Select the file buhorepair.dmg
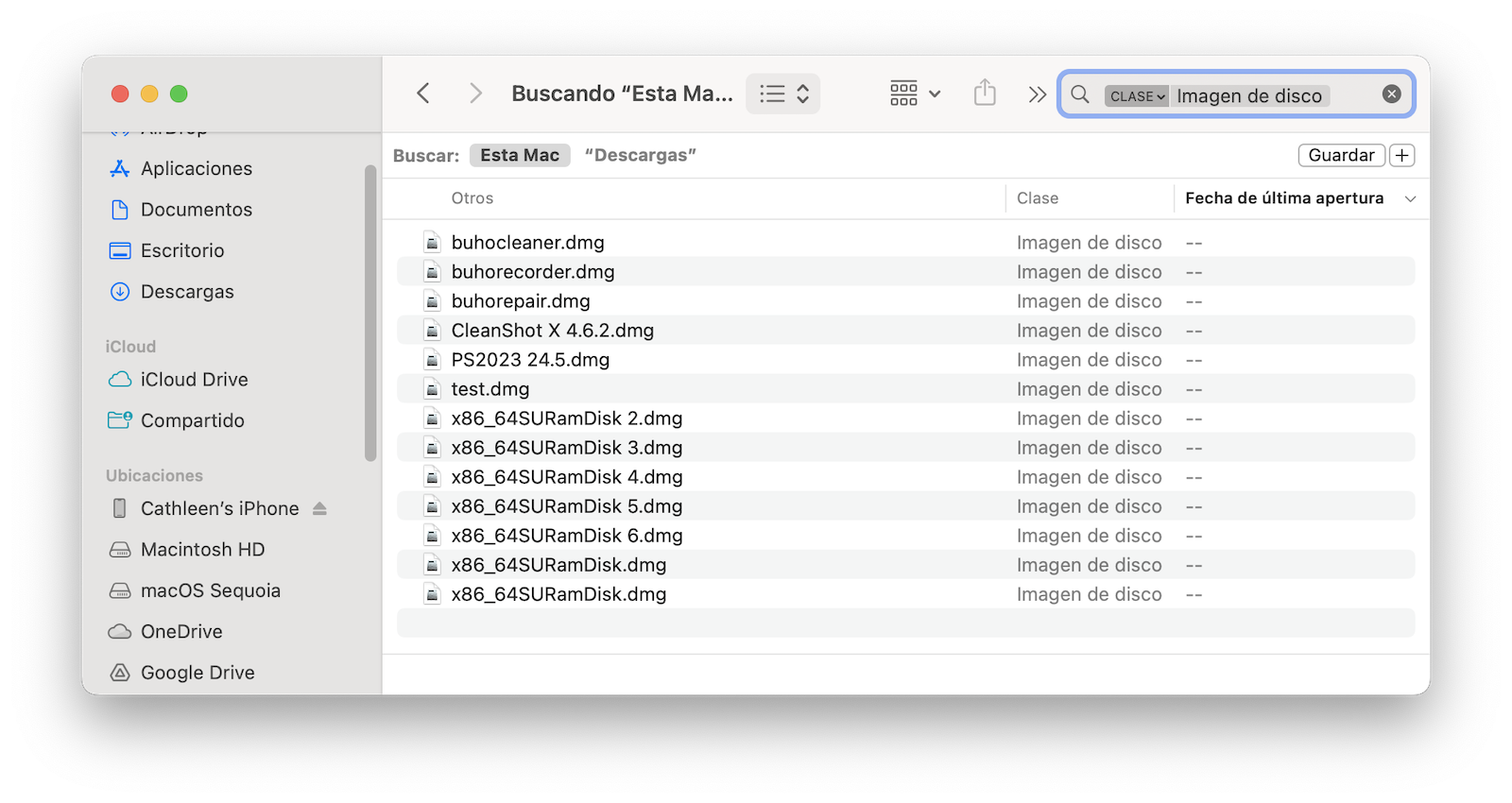This screenshot has height=803, width=1512. pos(521,301)
